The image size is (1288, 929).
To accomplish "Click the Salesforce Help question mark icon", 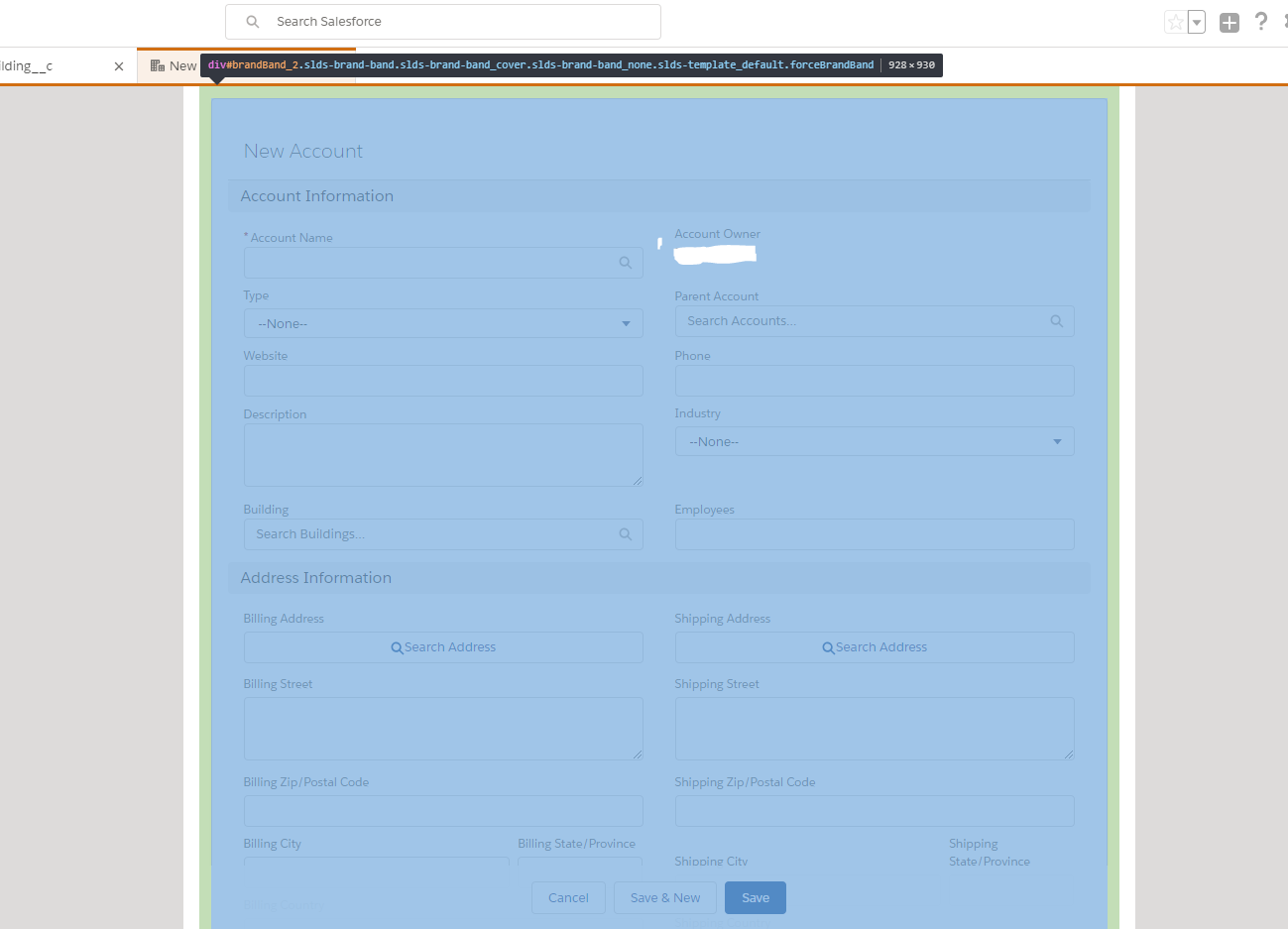I will (x=1262, y=21).
